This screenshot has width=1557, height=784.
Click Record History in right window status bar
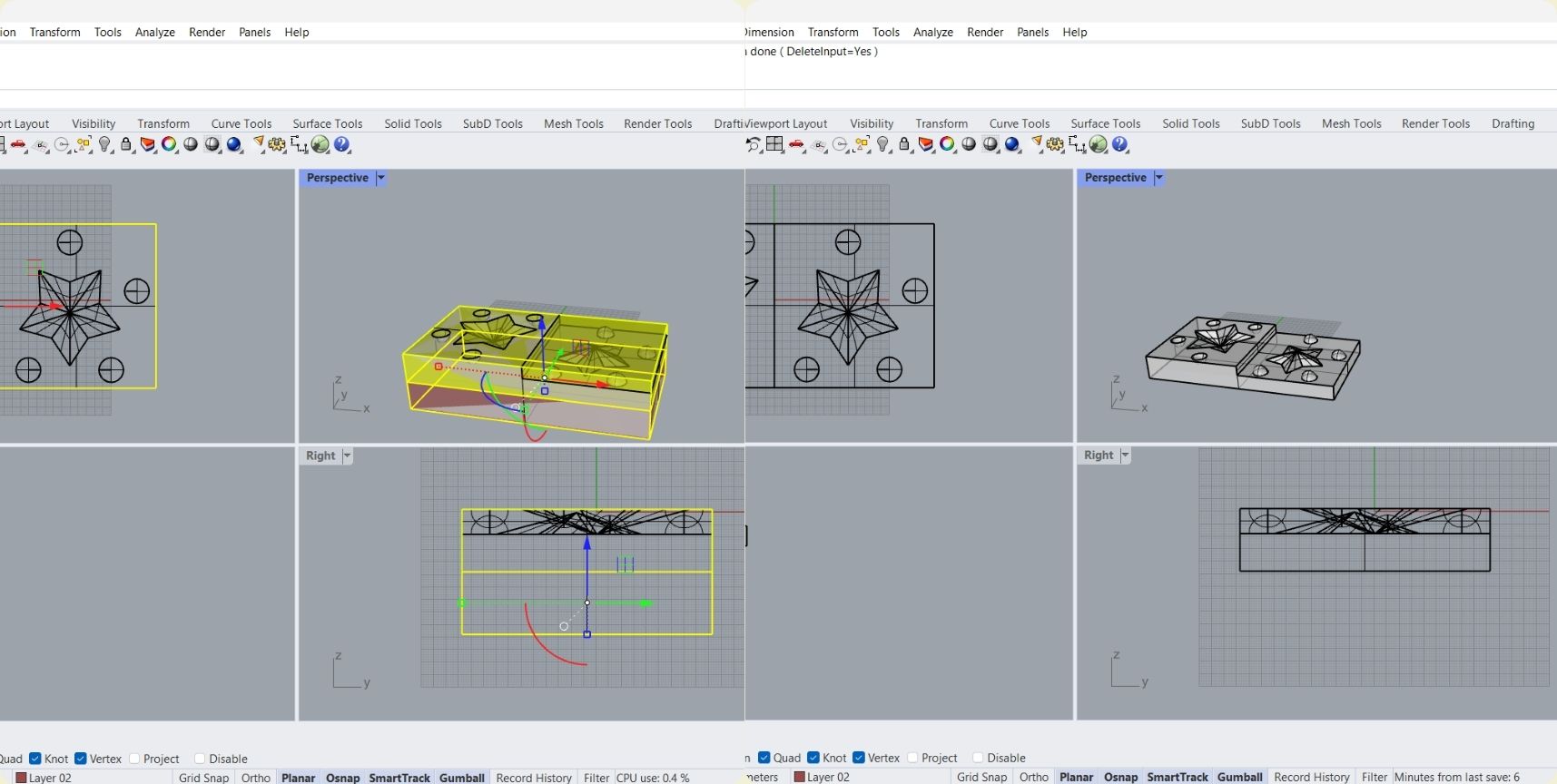[x=1312, y=777]
